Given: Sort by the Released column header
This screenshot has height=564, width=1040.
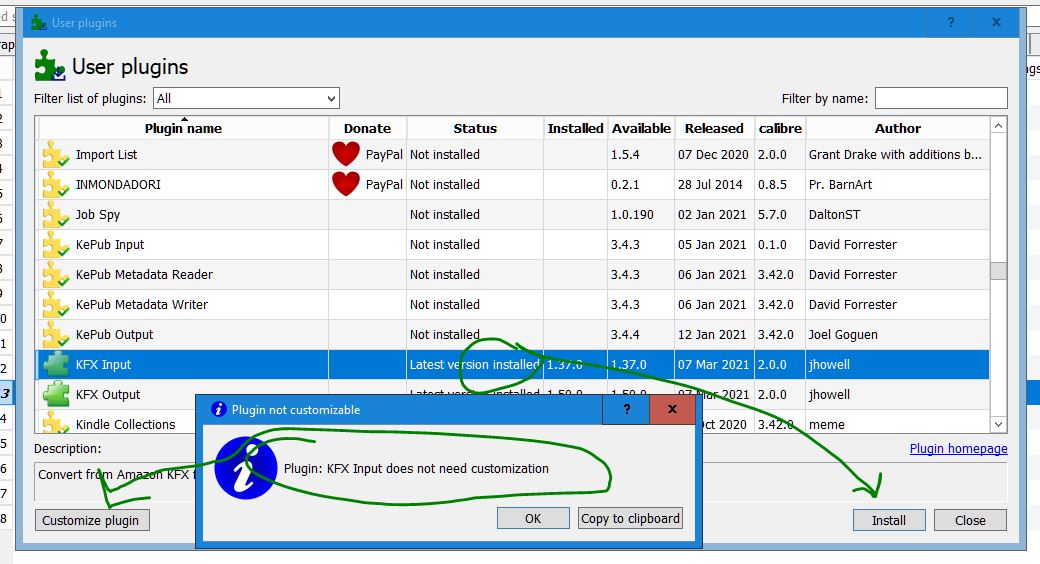Looking at the screenshot, I should point(714,128).
